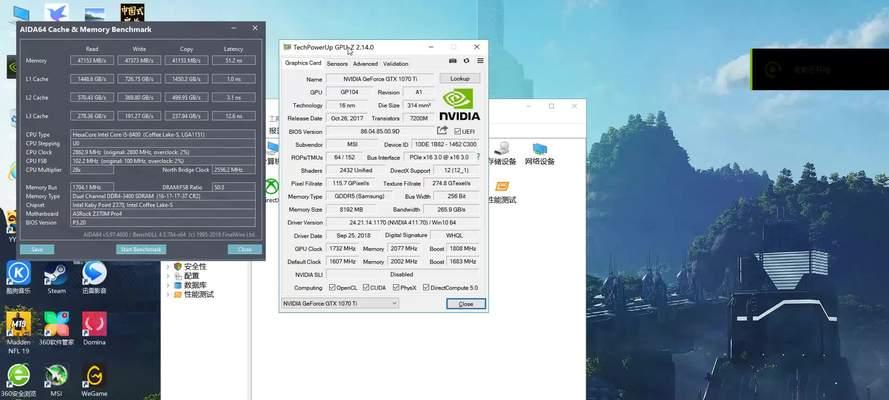889x400 pixels.
Task: Click Start Benchmark in AIDA64
Action: [x=141, y=249]
